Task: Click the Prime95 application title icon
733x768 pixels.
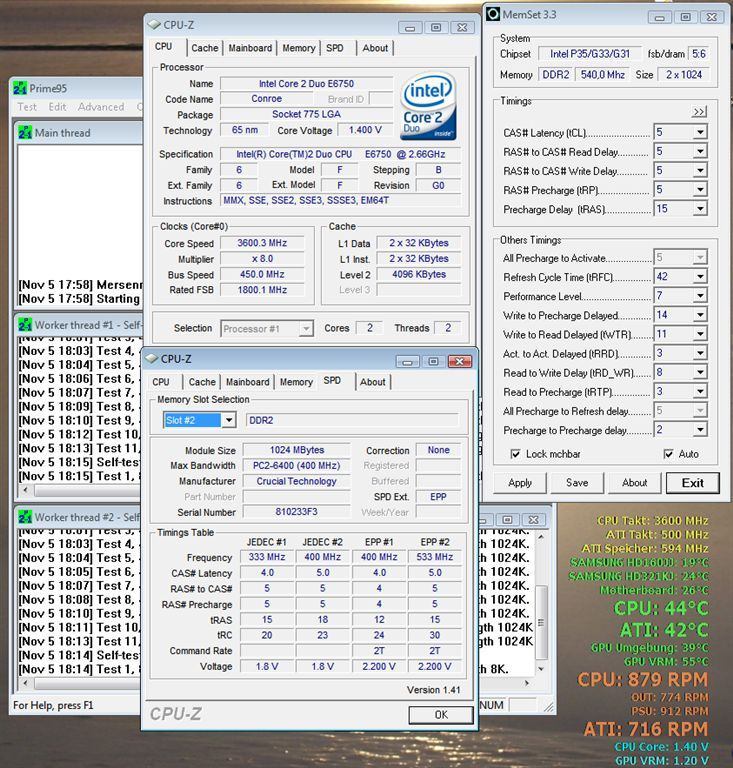Action: pos(20,88)
